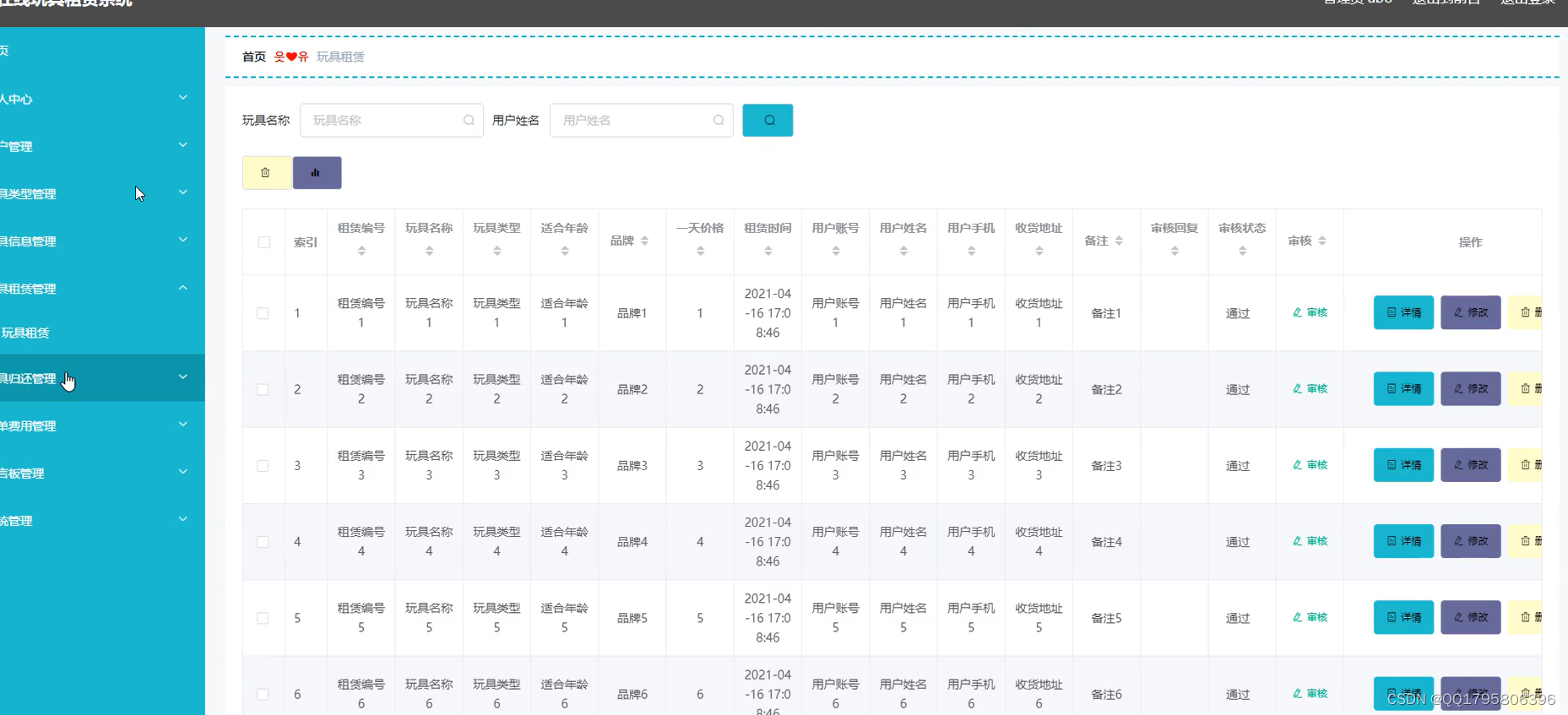The width and height of the screenshot is (1568, 715).
Task: Expand the 玩具归还管理 sidebar chevron
Action: (183, 376)
